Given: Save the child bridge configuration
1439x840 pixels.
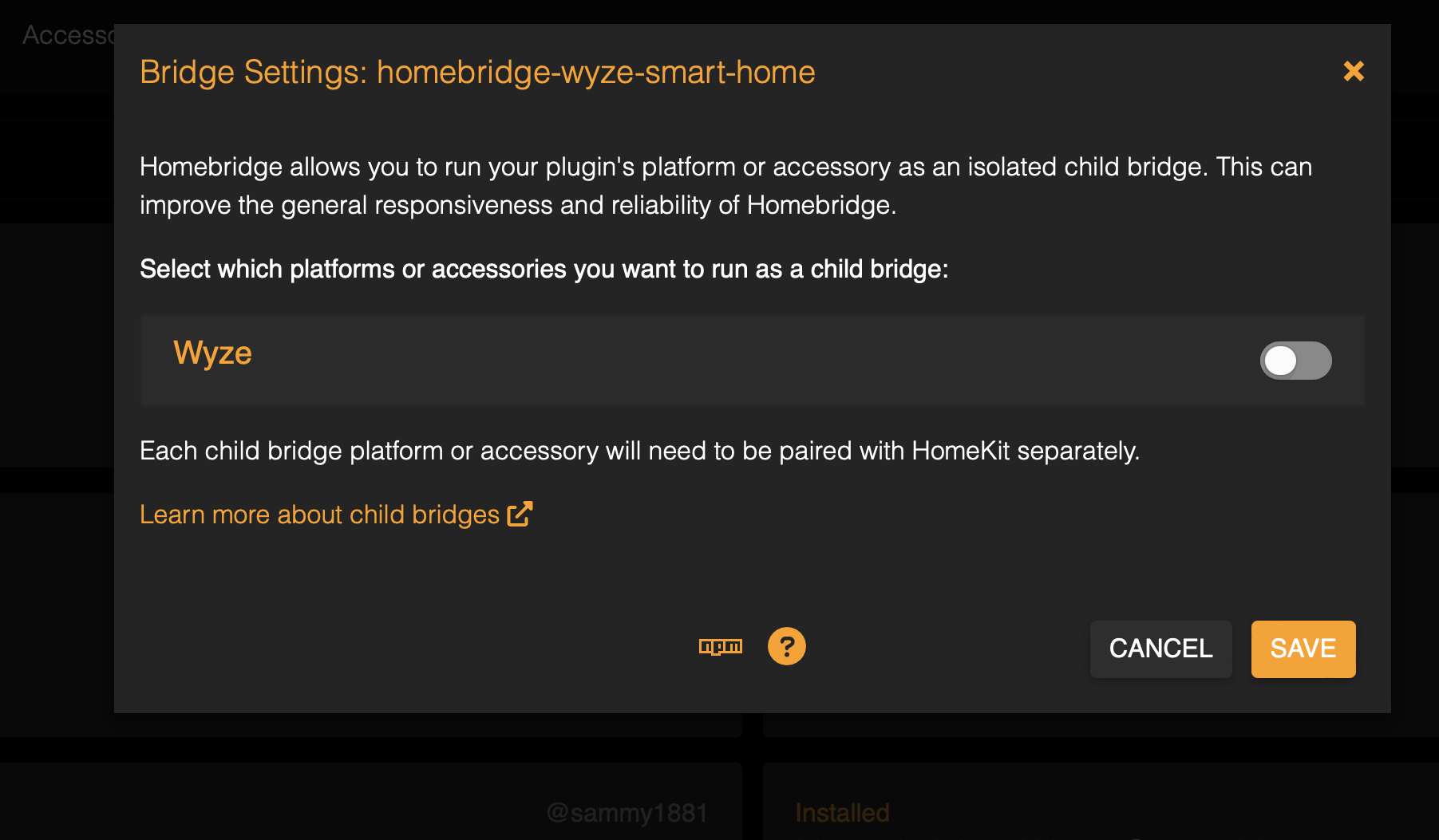Looking at the screenshot, I should click(1303, 649).
